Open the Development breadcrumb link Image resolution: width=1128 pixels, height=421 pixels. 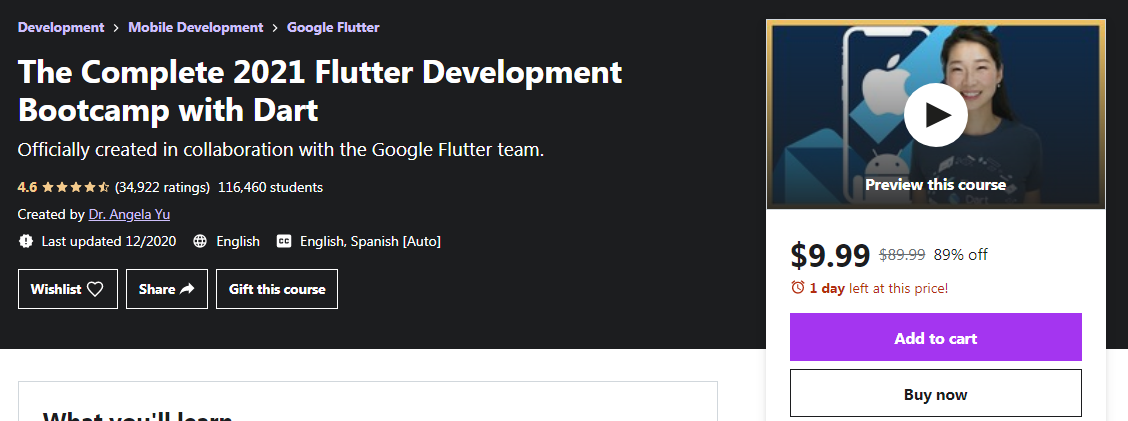[61, 27]
